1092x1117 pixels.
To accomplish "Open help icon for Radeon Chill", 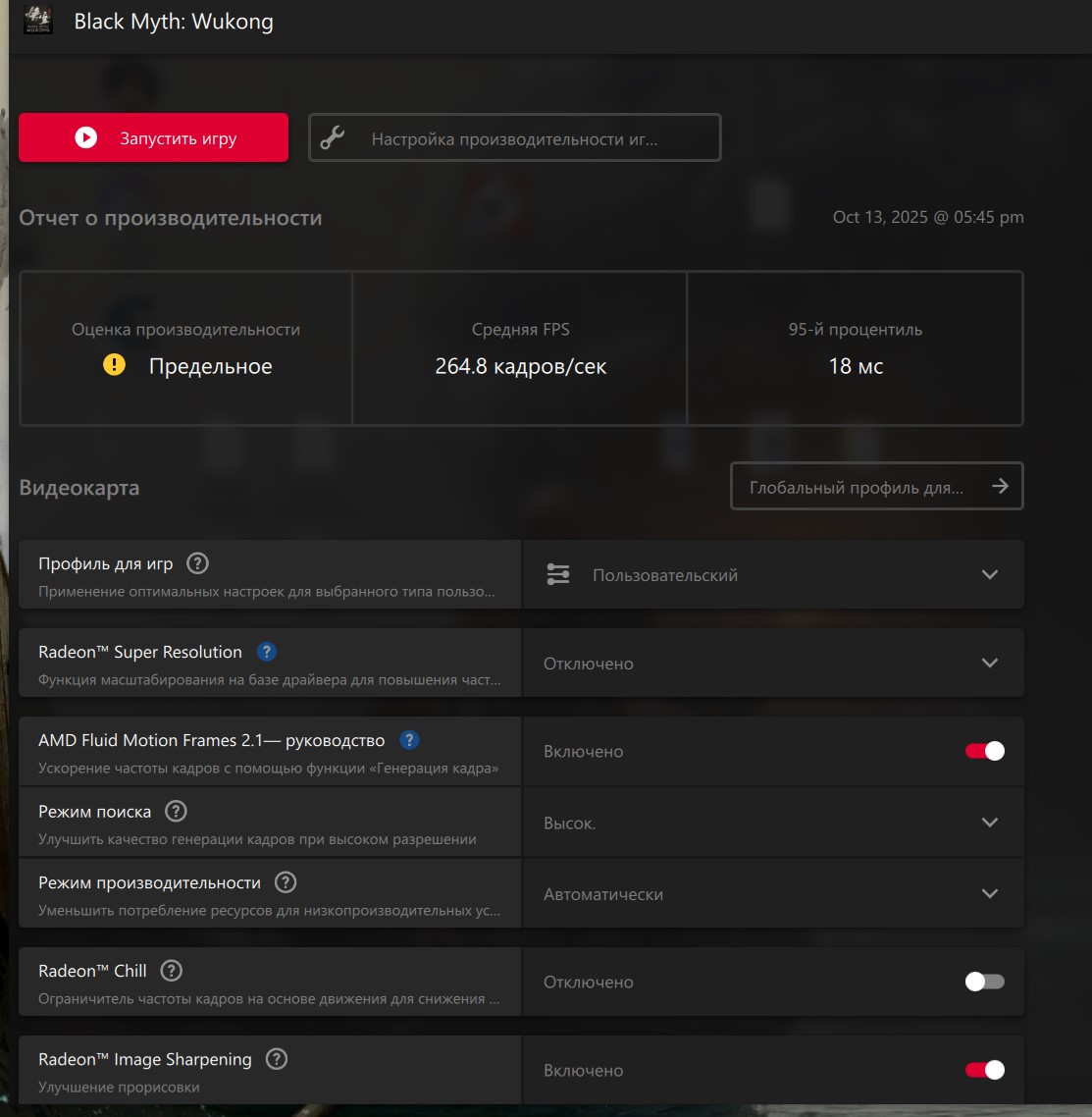I will pyautogui.click(x=171, y=971).
